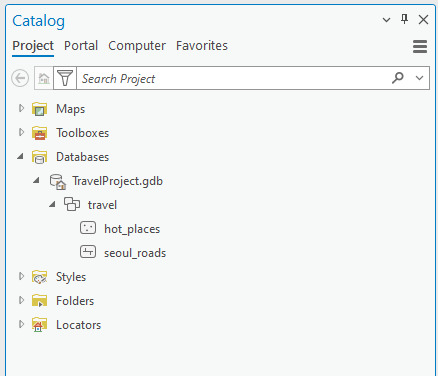Screen dimensions: 438x376
Task: Switch to the Computer tab
Action: point(137,46)
